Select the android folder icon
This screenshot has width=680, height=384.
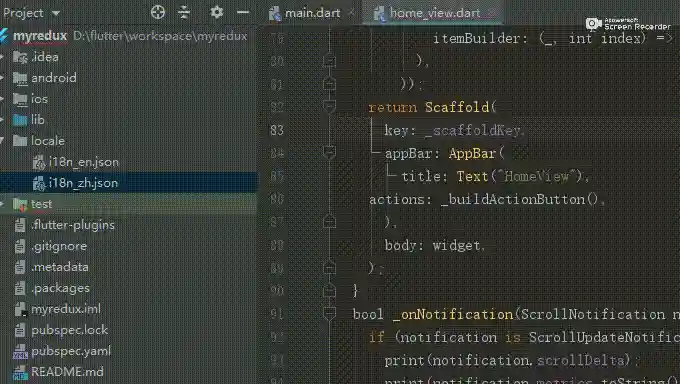(20, 78)
